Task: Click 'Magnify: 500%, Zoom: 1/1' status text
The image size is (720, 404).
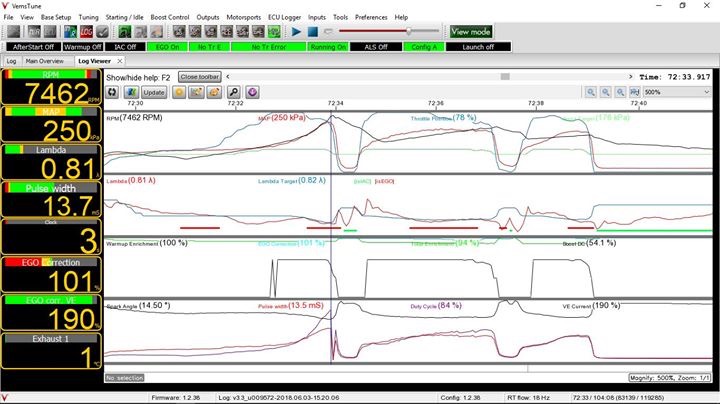Action: pyautogui.click(x=669, y=378)
